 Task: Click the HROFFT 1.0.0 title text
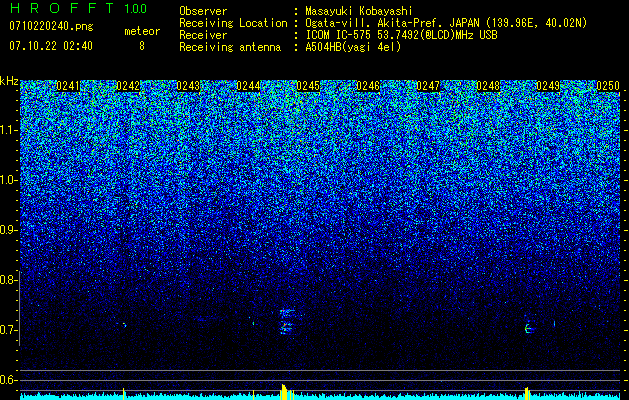coord(78,8)
